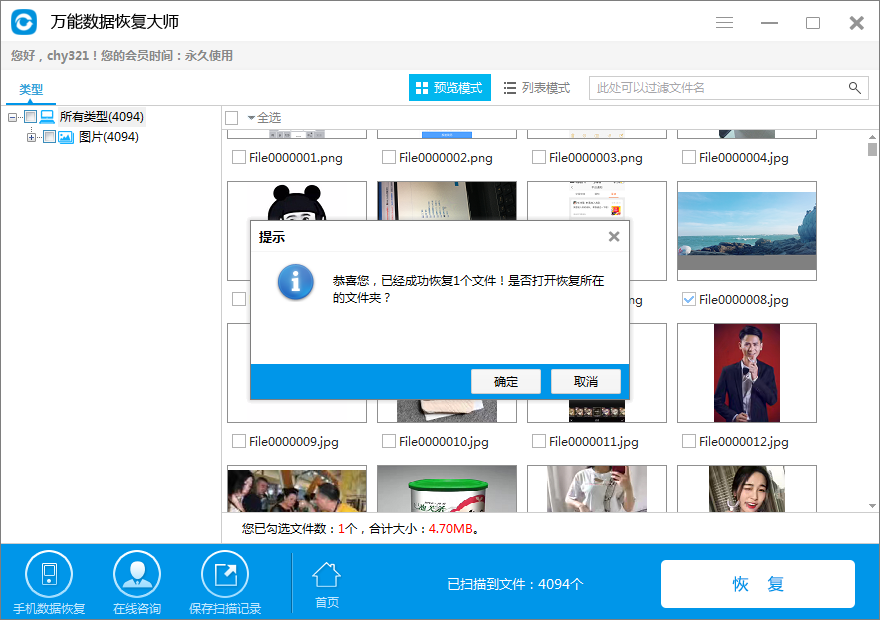The height and width of the screenshot is (620, 880).
Task: Go to home page icon
Action: (x=327, y=575)
